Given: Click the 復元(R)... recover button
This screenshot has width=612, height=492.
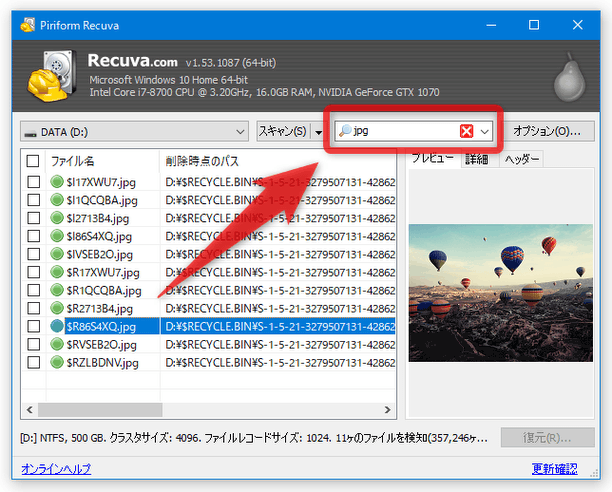Looking at the screenshot, I should [x=548, y=437].
